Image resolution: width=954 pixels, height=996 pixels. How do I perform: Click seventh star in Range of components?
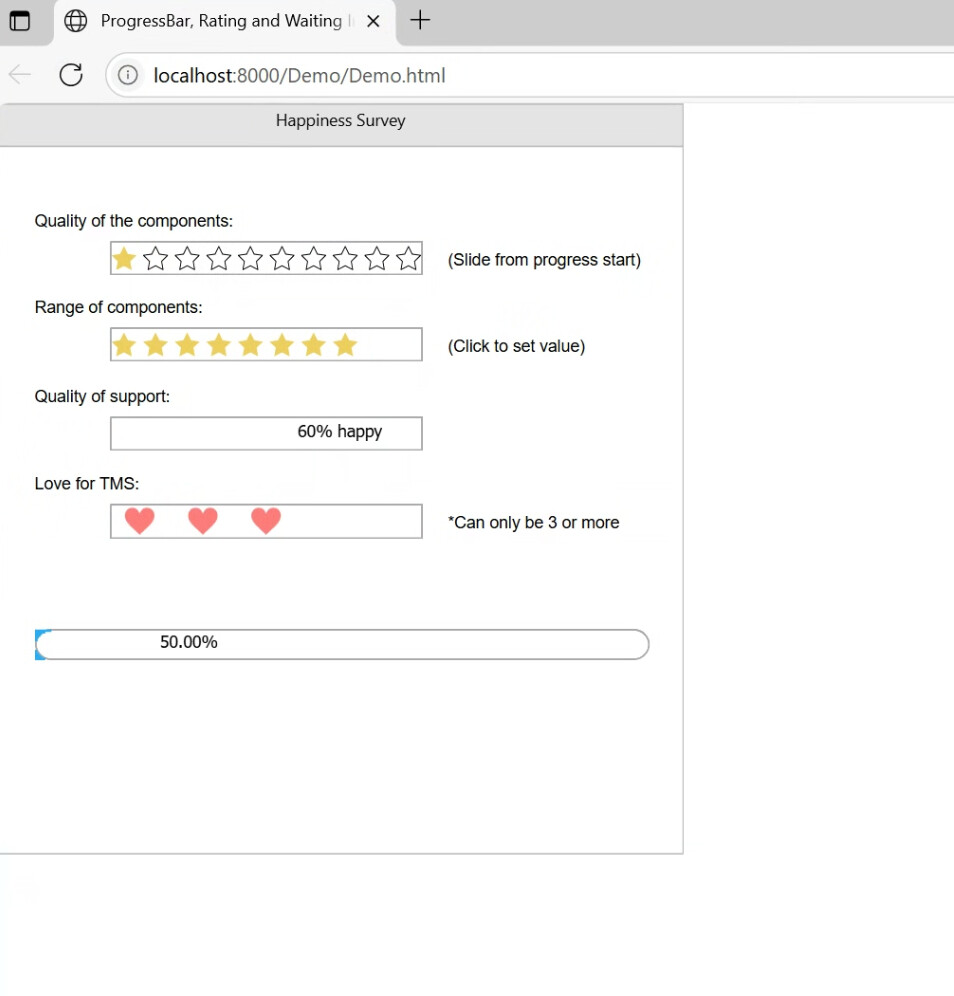314,345
